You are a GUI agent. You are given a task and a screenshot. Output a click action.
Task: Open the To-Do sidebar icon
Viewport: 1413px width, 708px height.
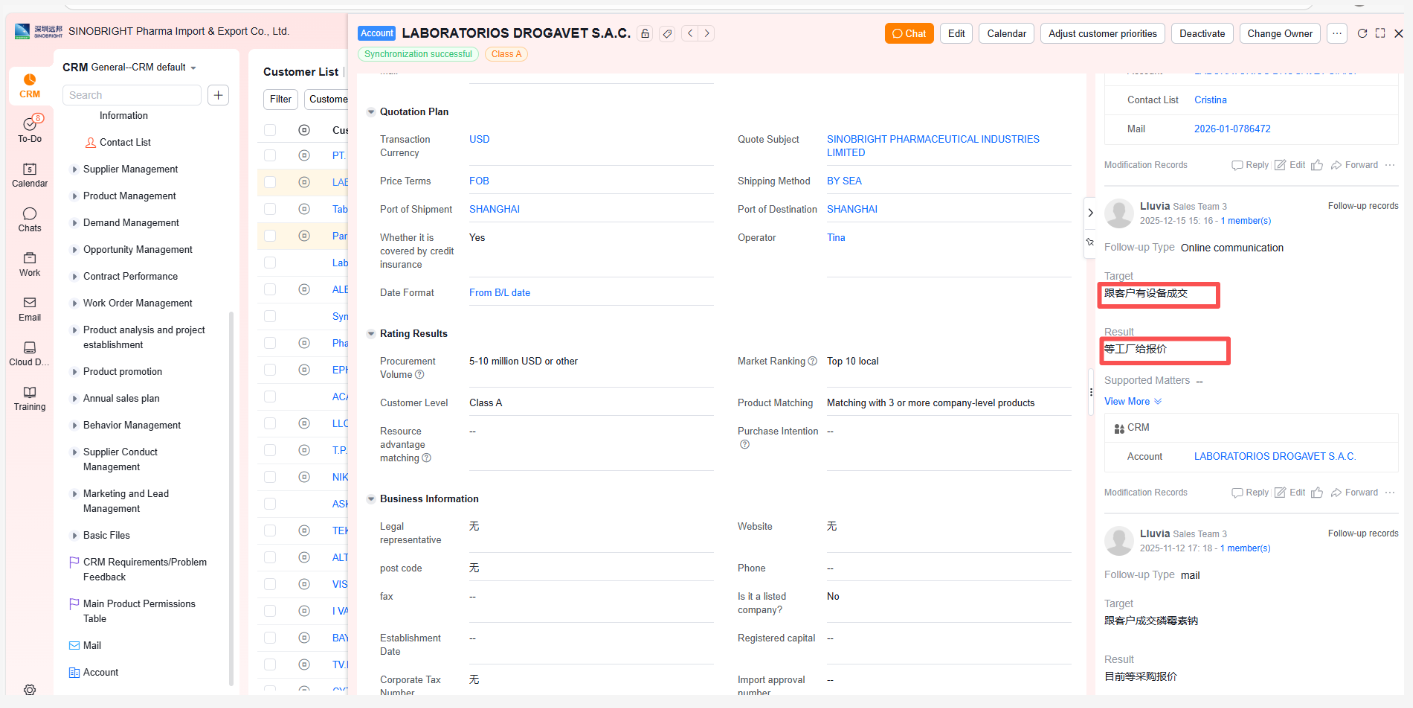pyautogui.click(x=29, y=129)
